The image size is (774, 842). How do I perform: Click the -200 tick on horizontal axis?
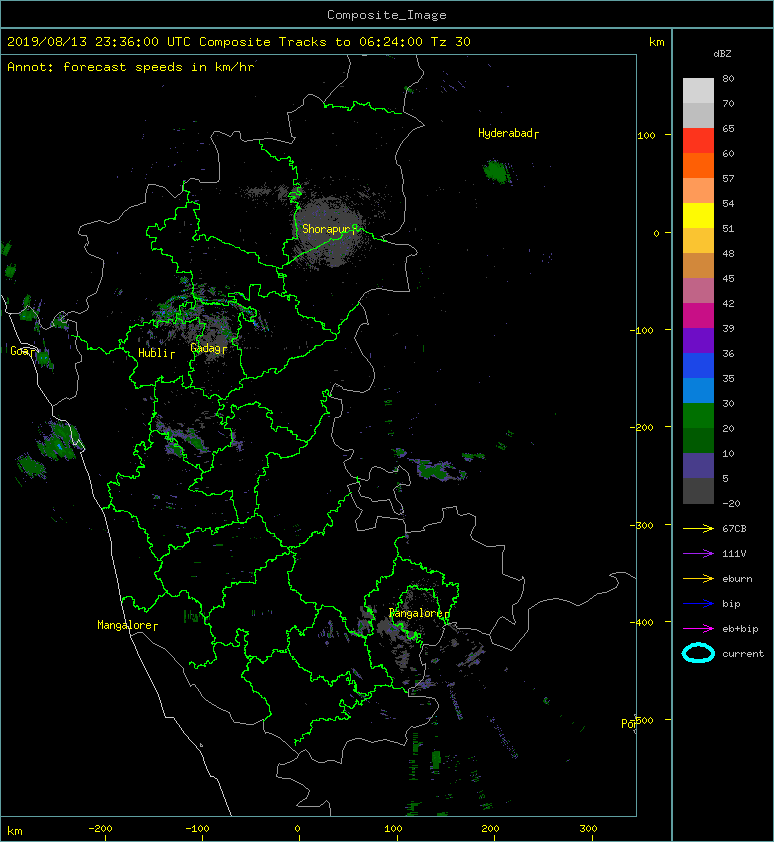(x=100, y=829)
